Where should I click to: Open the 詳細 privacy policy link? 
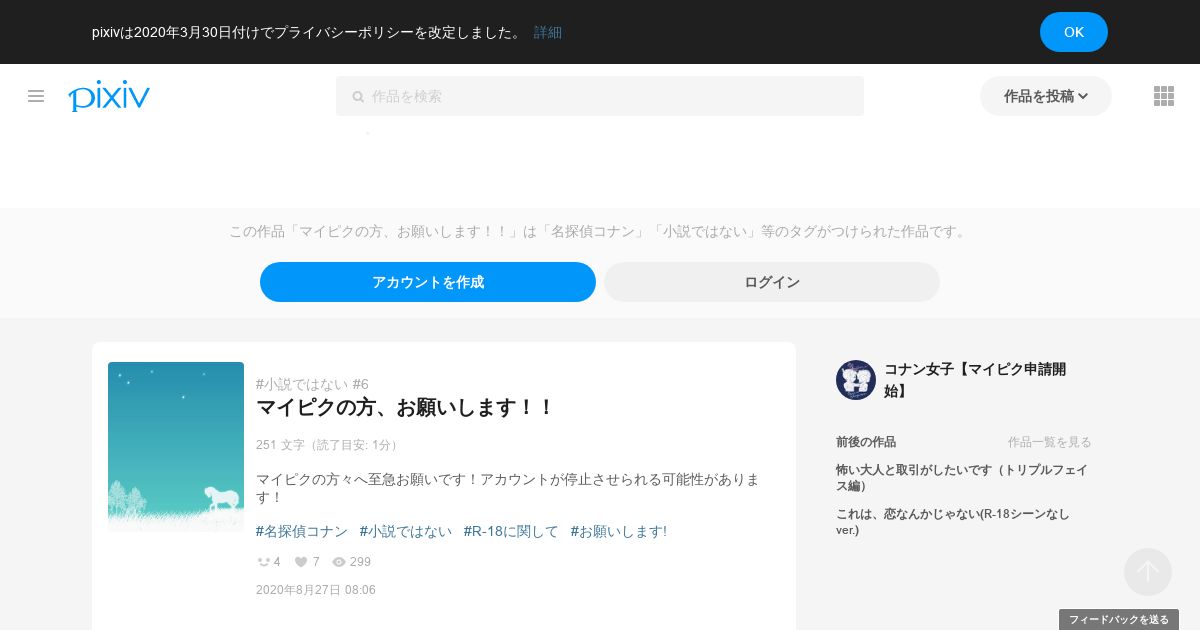(x=548, y=32)
